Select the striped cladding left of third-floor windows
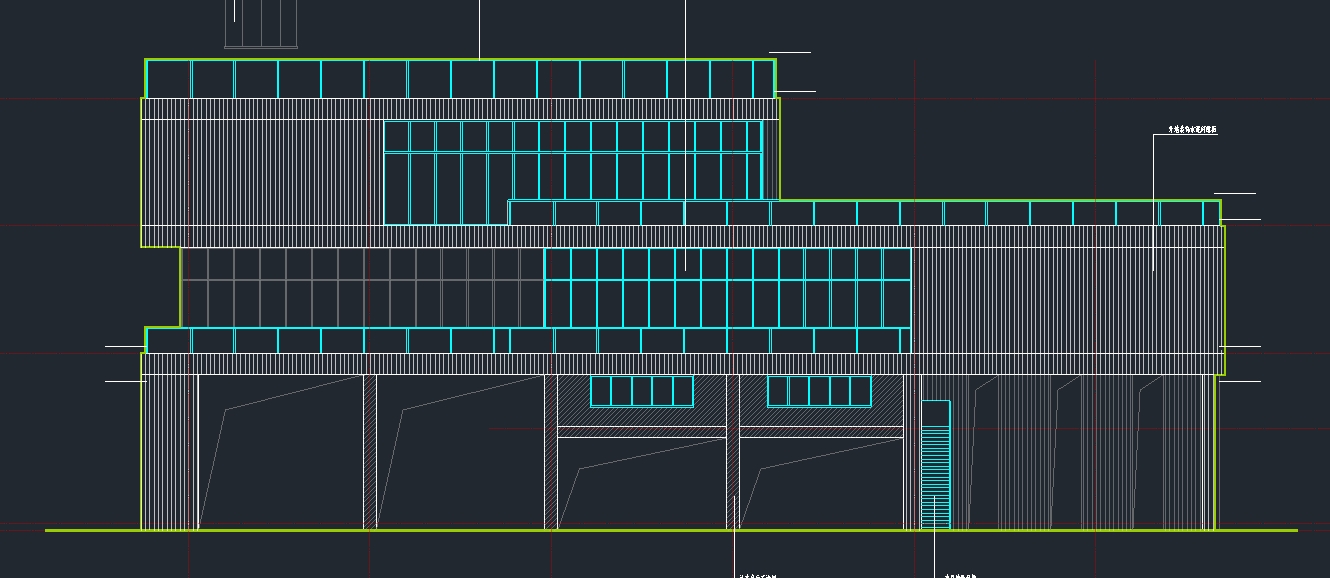 click(262, 172)
